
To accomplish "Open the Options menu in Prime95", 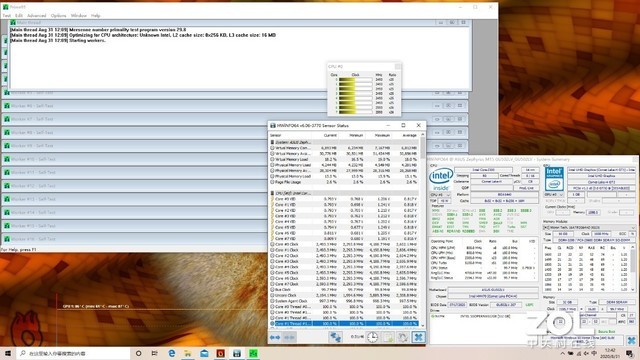I will pos(58,16).
